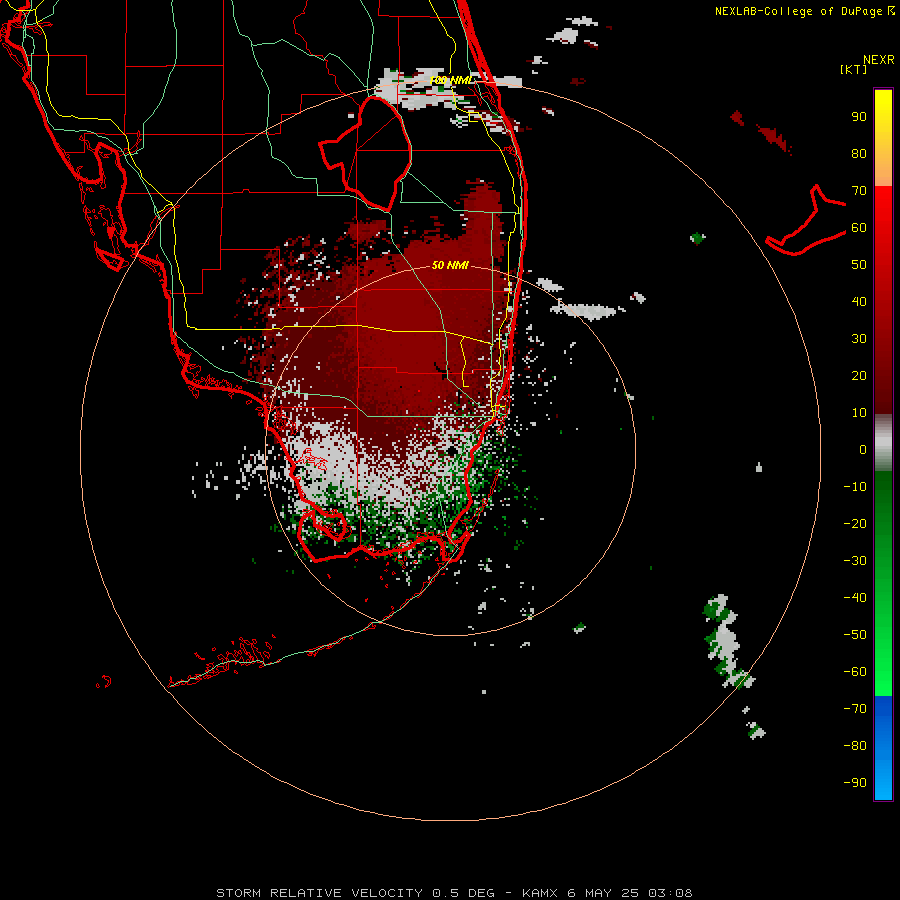Screen dimensions: 900x900
Task: Click the [KT] units label
Action: [x=853, y=69]
